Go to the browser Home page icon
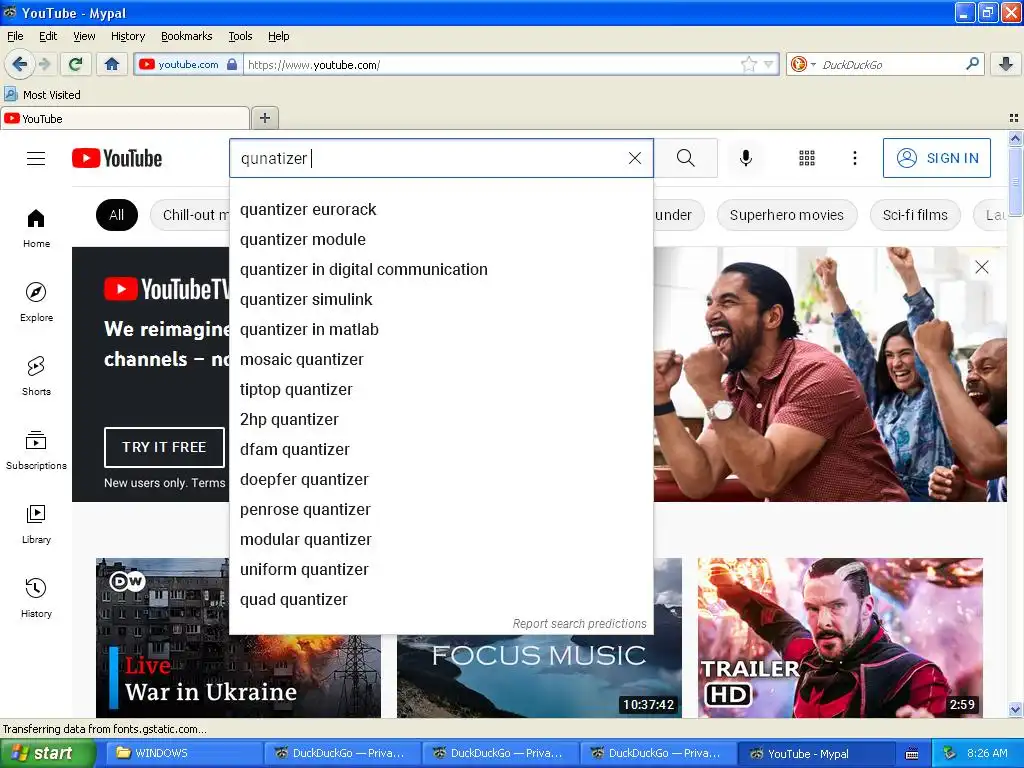 point(112,64)
